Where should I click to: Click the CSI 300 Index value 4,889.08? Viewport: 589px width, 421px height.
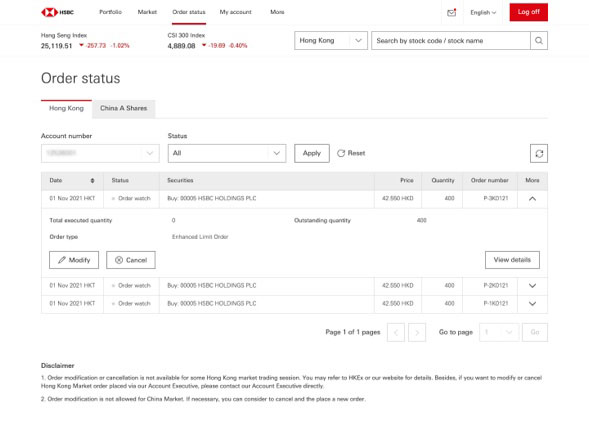pos(181,46)
